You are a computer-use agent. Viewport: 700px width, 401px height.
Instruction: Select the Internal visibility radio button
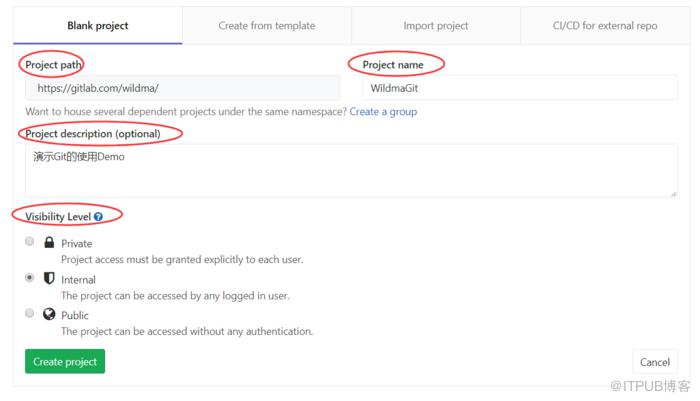[29, 278]
